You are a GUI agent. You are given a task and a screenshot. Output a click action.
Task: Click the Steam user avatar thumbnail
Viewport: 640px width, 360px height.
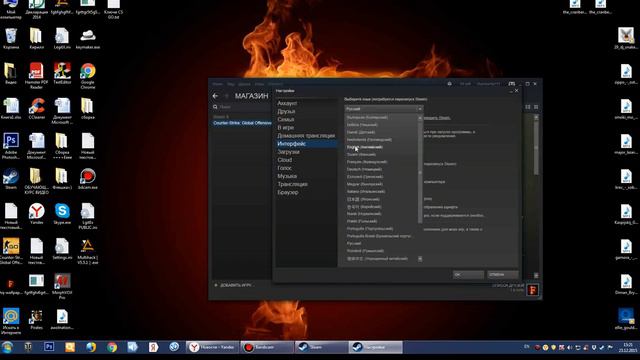(x=533, y=290)
